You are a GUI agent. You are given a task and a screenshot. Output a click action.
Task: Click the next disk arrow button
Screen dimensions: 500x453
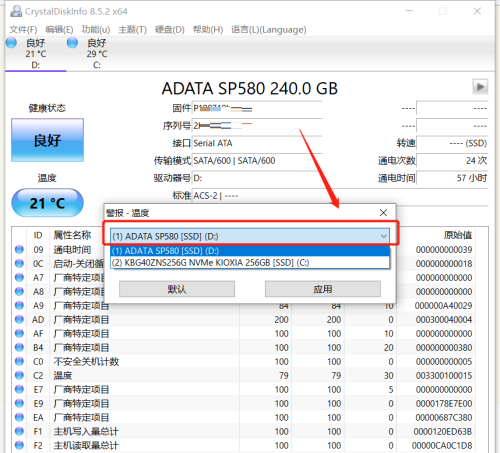480,87
